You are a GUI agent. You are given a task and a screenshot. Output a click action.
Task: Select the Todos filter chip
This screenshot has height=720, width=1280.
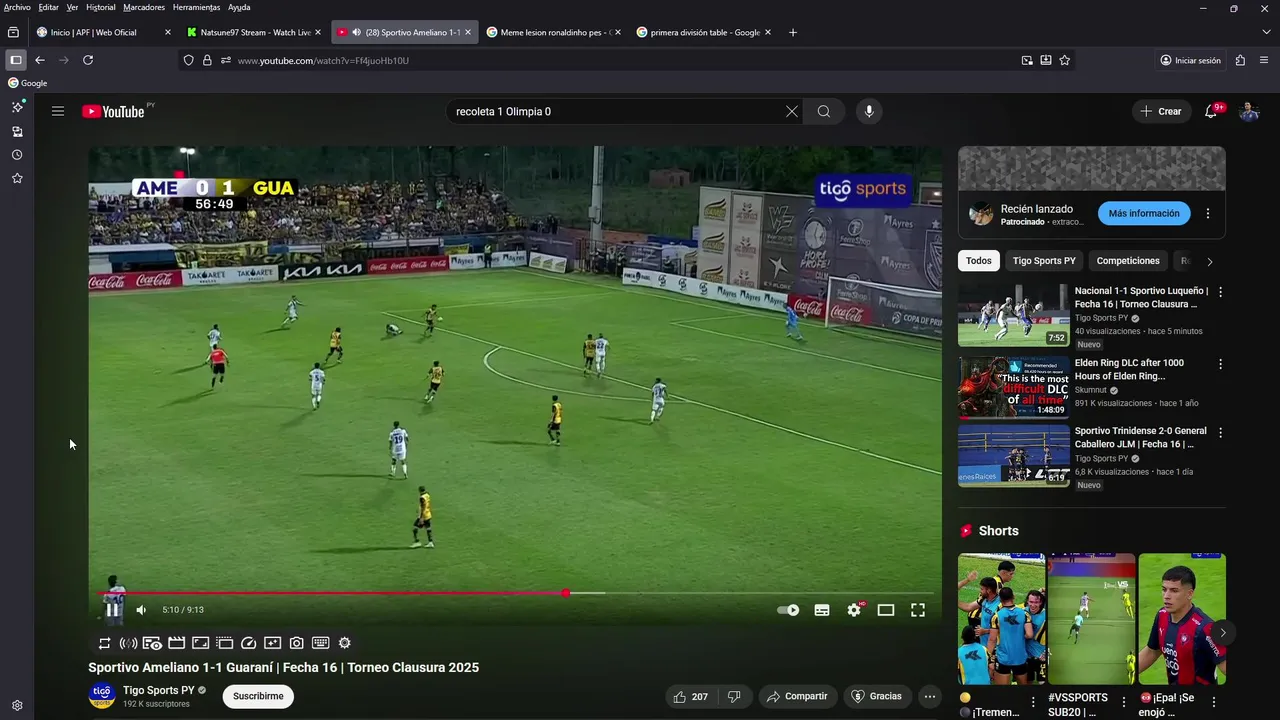pyautogui.click(x=979, y=261)
